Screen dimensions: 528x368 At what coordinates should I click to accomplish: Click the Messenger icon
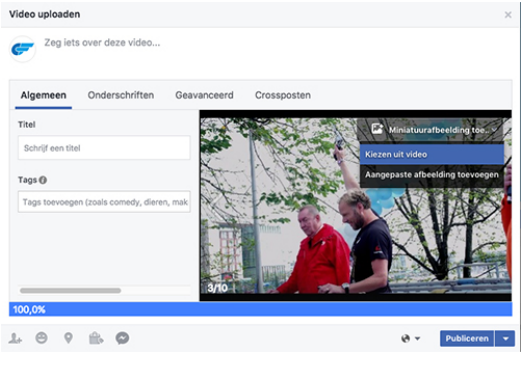click(x=122, y=338)
